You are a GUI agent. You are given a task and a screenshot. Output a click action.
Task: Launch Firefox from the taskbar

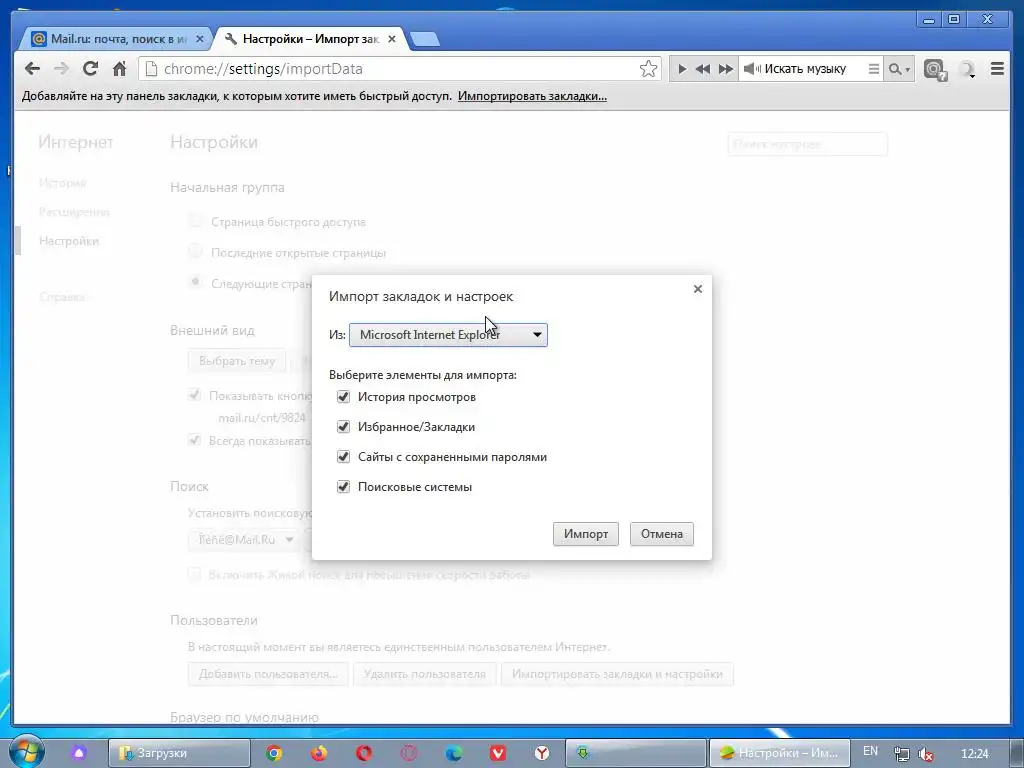click(x=319, y=753)
